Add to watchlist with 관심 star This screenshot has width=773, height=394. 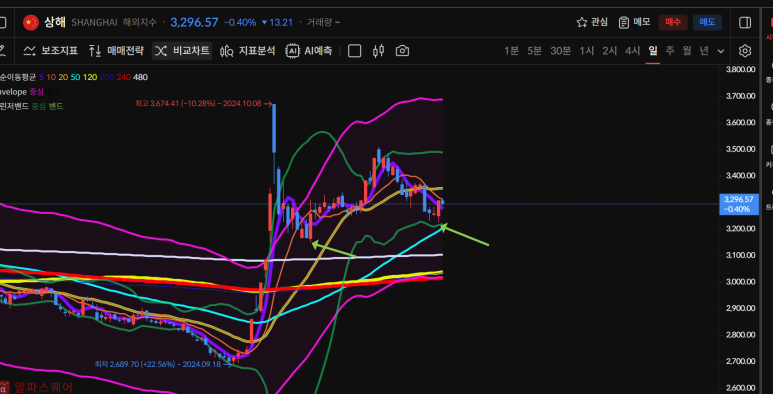coord(592,22)
